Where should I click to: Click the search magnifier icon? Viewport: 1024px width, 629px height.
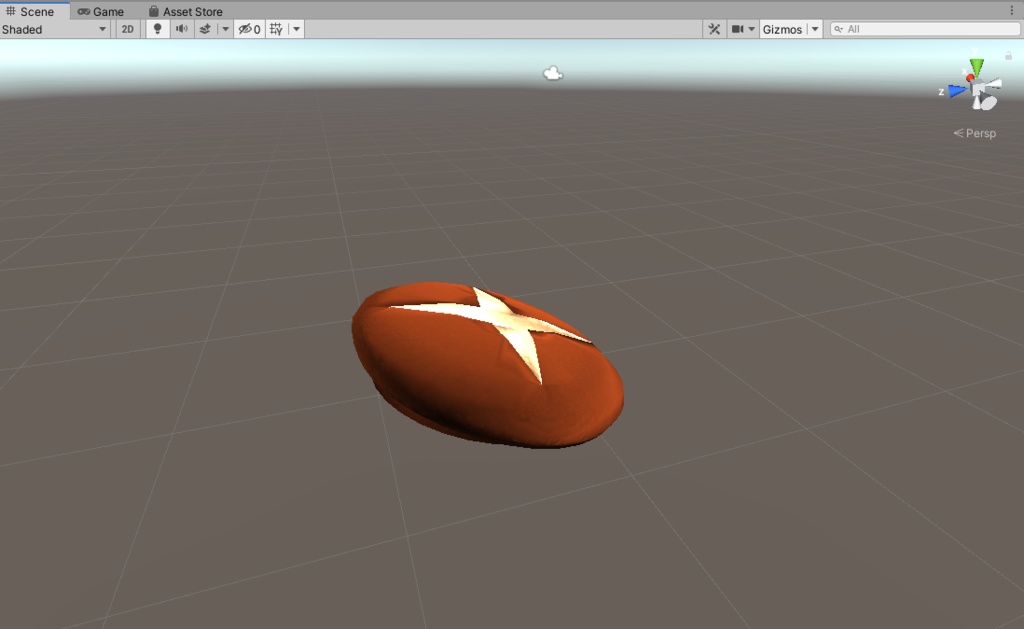839,29
